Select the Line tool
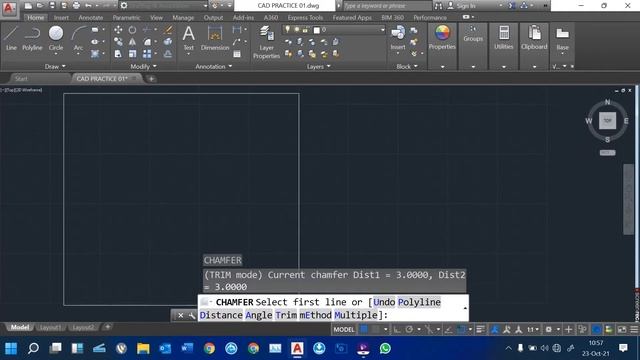 coord(11,38)
